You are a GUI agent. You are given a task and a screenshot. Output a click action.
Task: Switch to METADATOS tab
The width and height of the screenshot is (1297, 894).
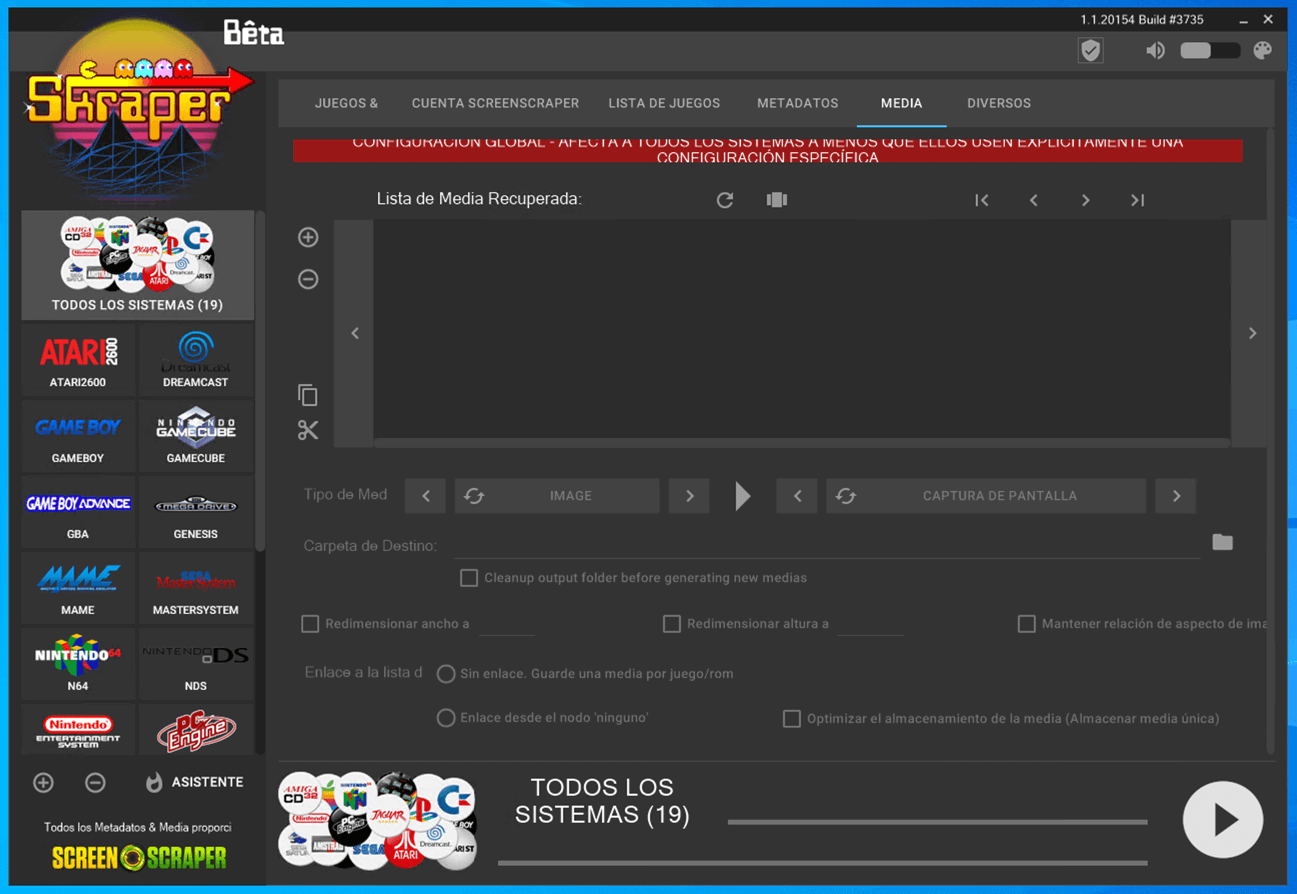[x=797, y=103]
